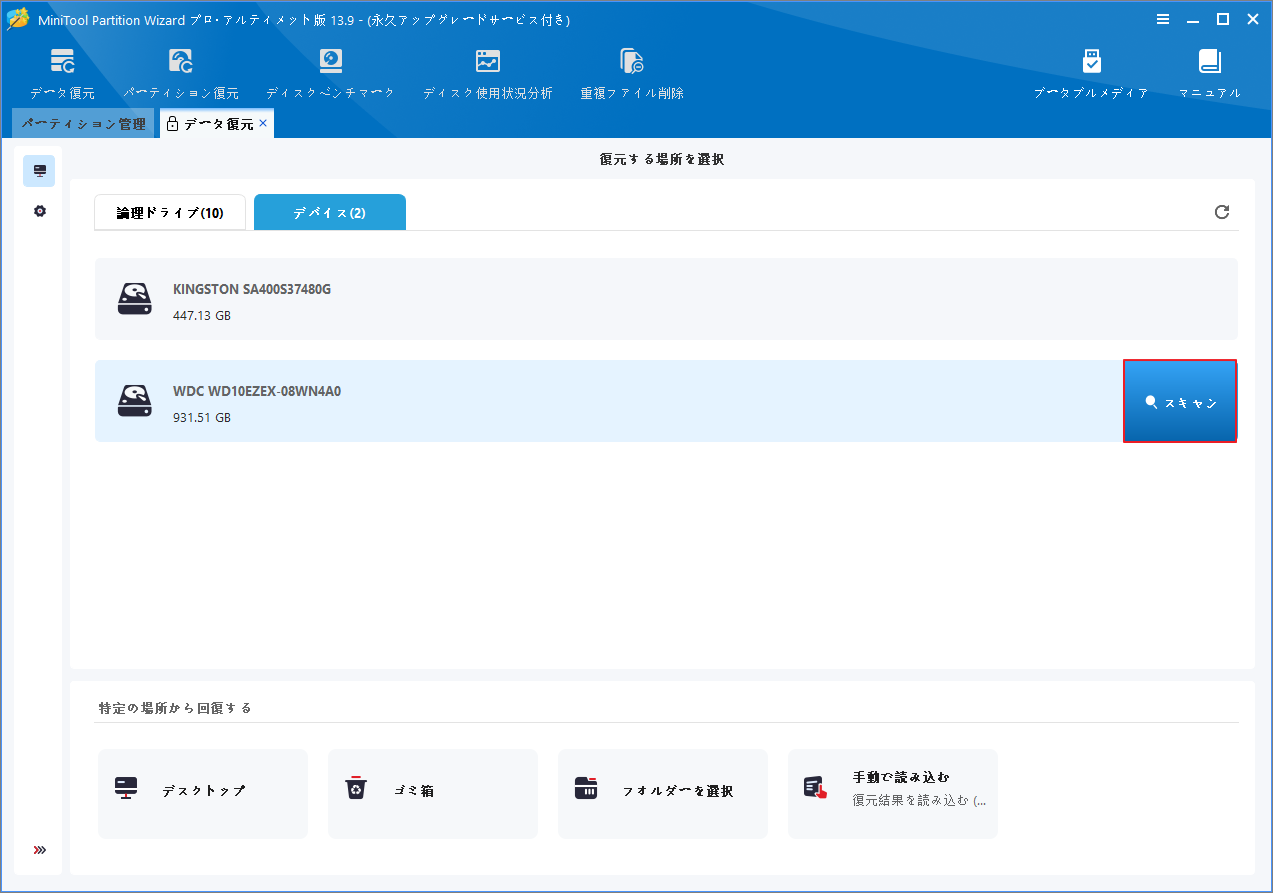Click the refresh device list icon
The width and height of the screenshot is (1273, 893).
coord(1222,212)
